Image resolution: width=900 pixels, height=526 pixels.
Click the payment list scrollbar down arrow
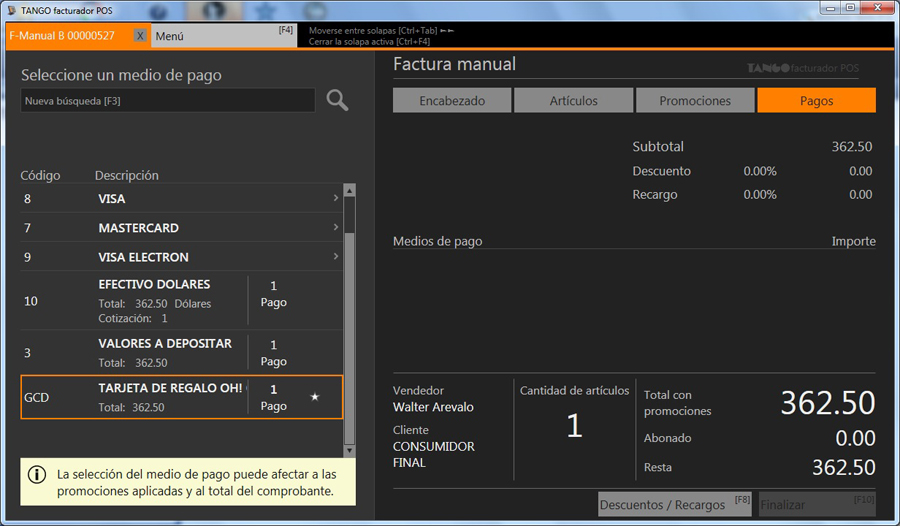349,451
